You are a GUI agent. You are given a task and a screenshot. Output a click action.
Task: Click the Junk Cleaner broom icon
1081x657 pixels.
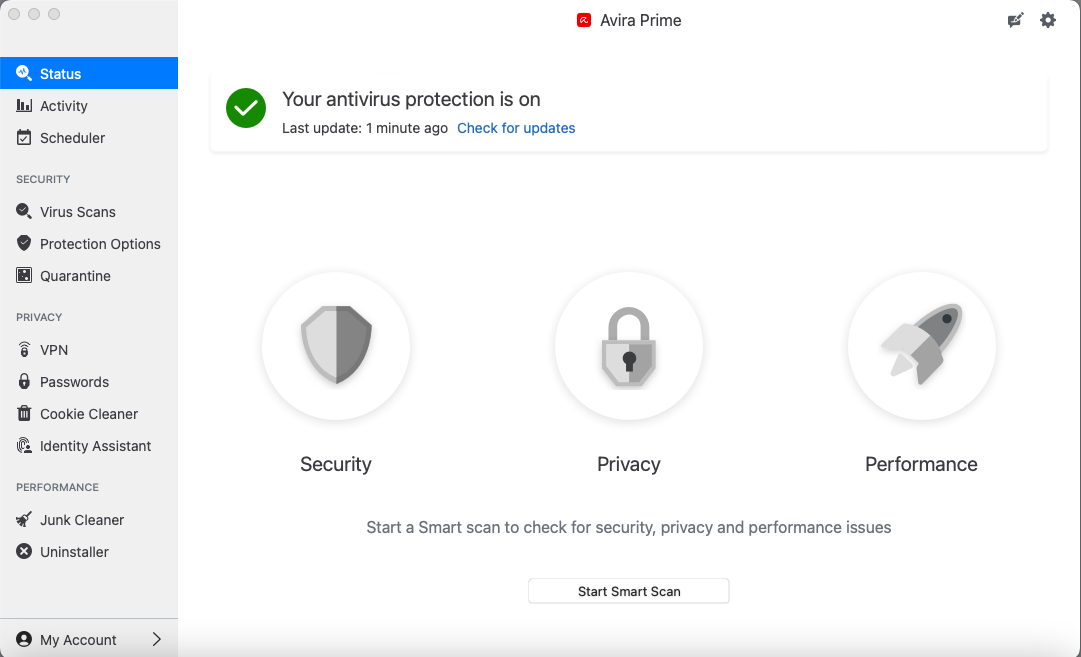click(24, 520)
